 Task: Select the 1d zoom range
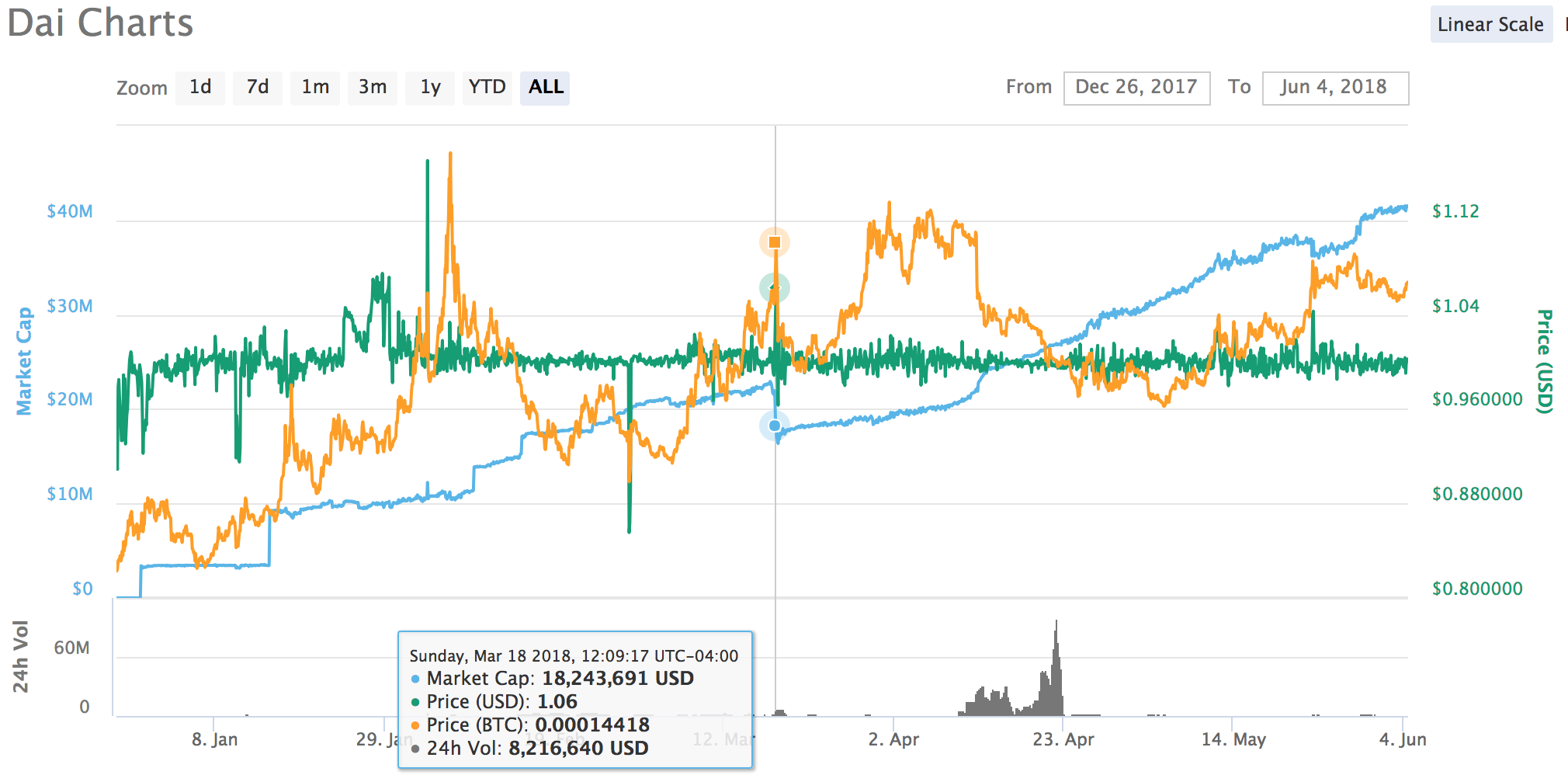[200, 88]
